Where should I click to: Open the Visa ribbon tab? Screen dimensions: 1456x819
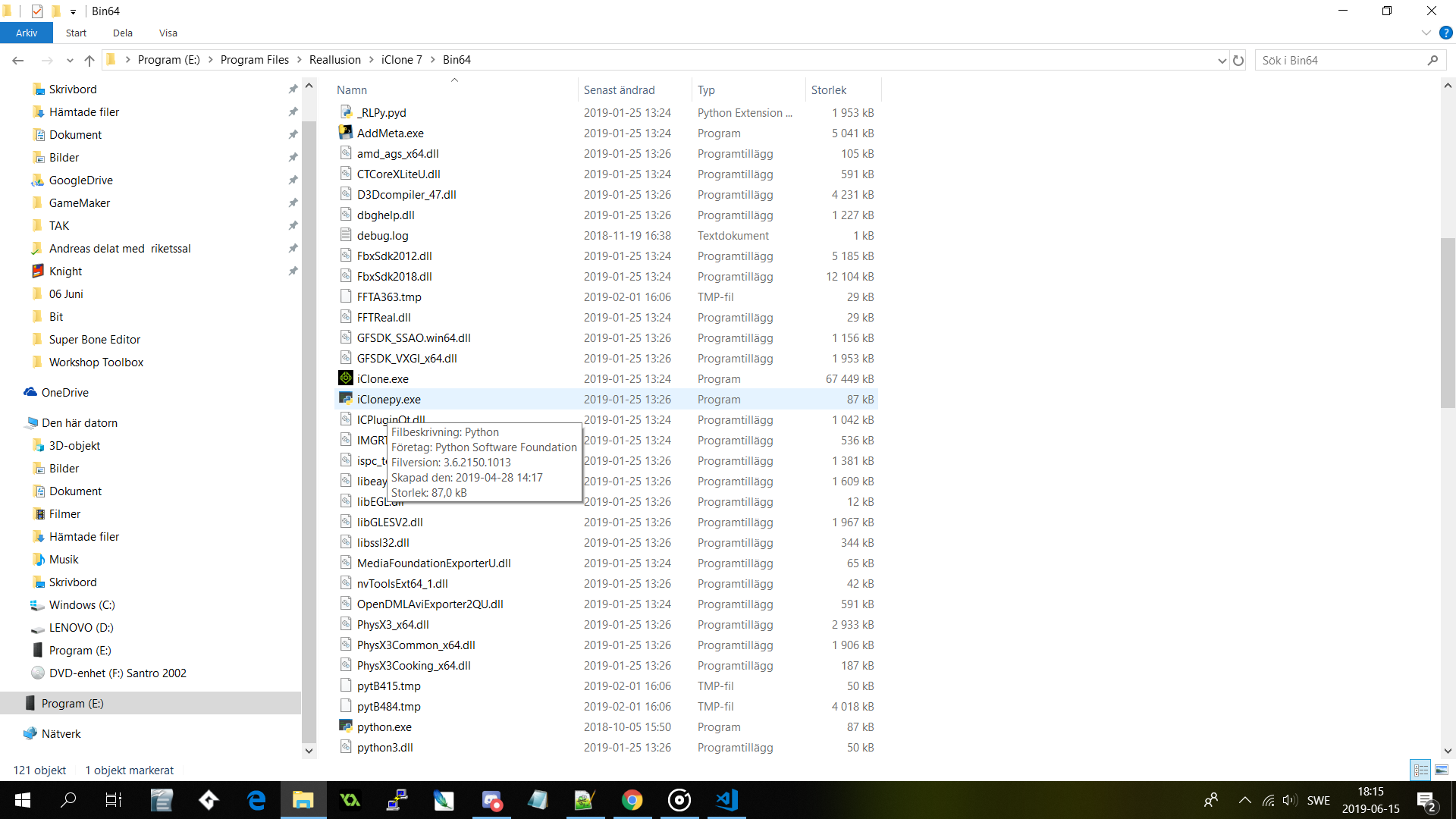(168, 33)
